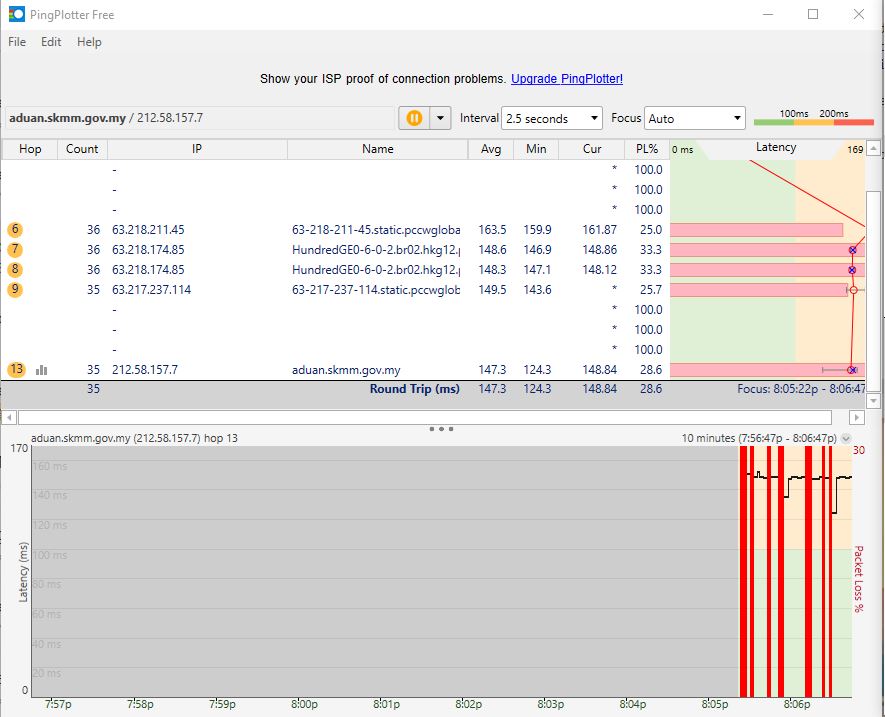Viewport: 885px width, 717px height.
Task: Select the hop 9 circle icon
Action: [x=15, y=290]
